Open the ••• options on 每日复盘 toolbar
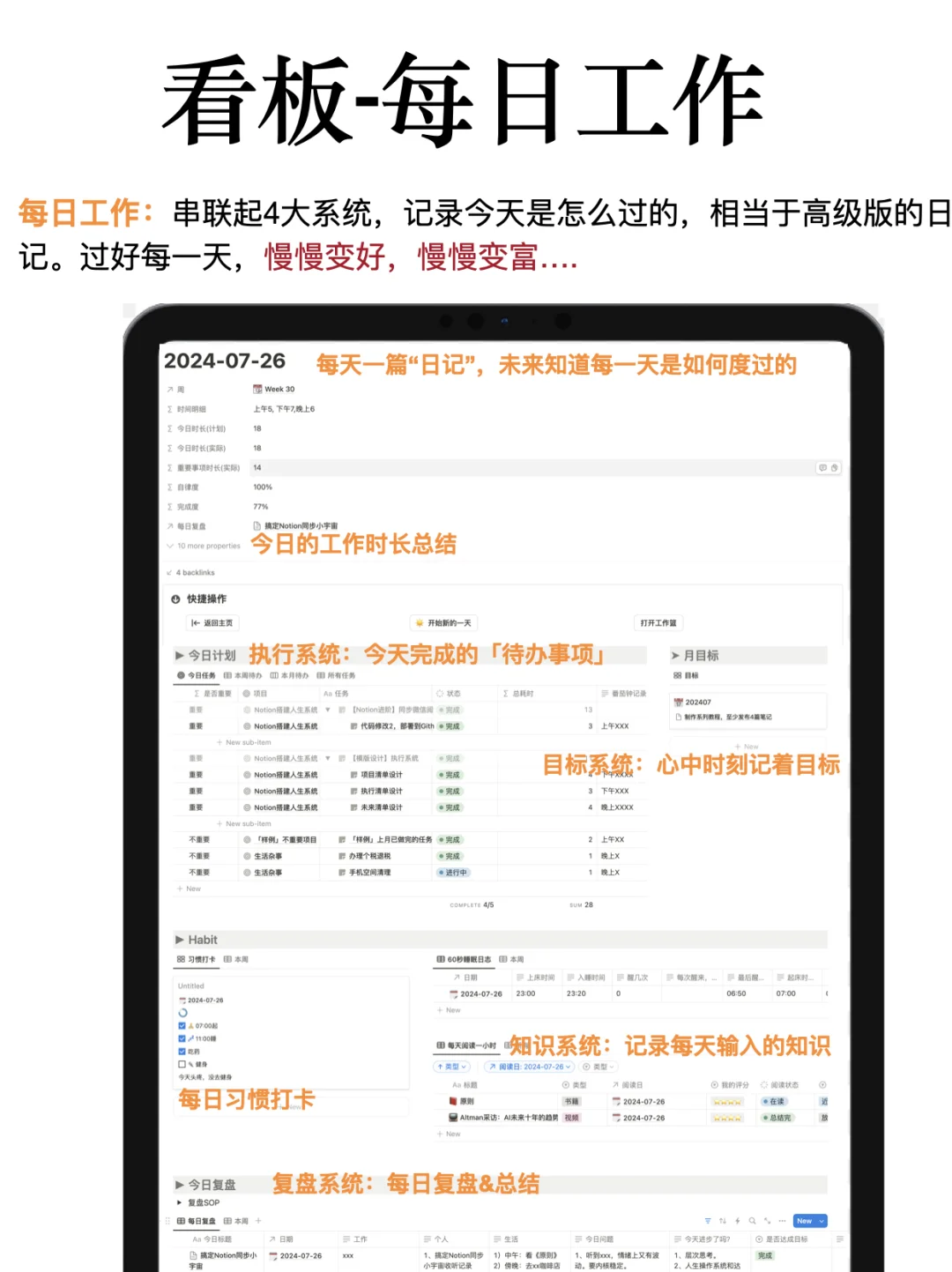Image resolution: width=952 pixels, height=1272 pixels. click(782, 1220)
